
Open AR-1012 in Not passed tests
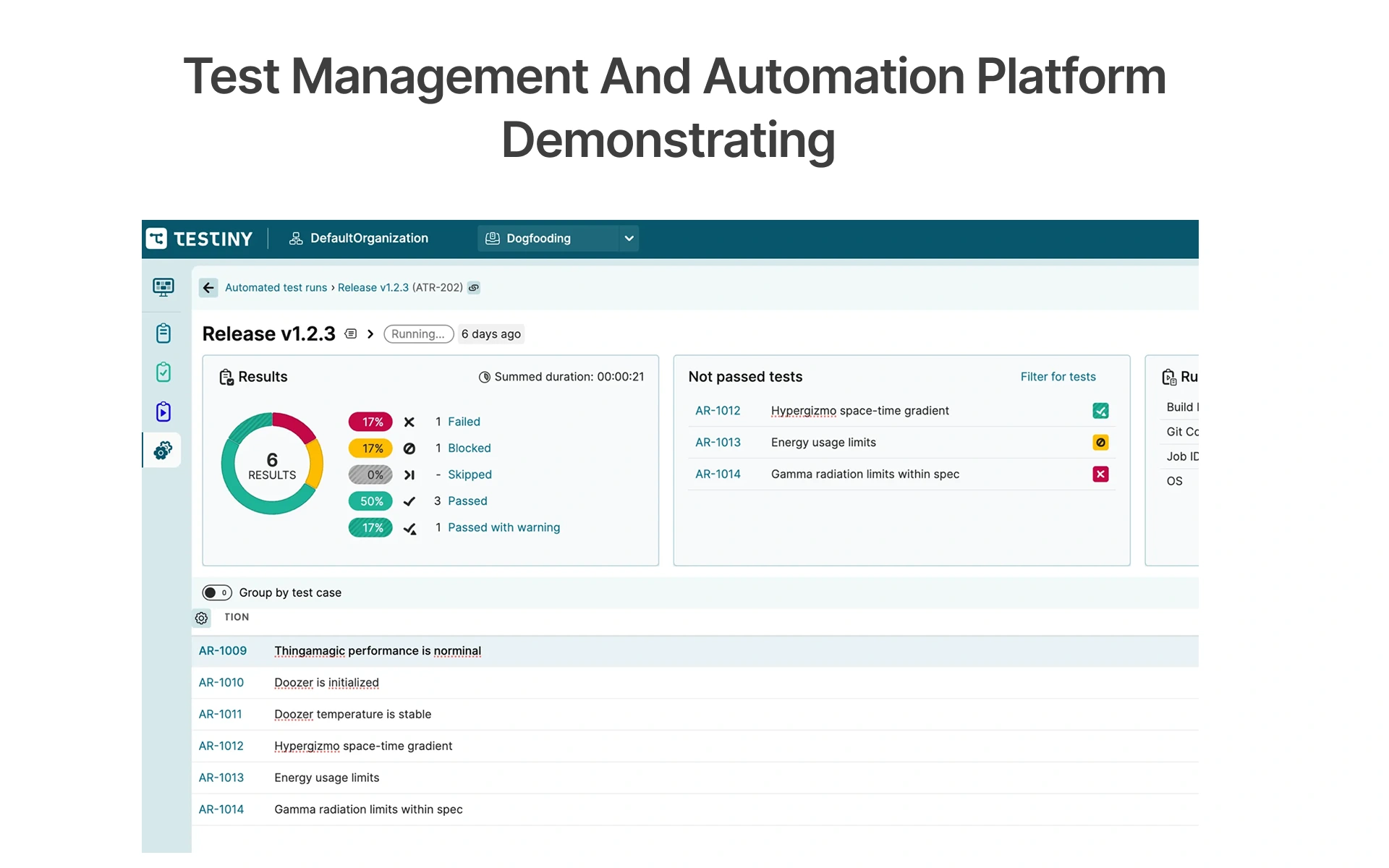pos(718,411)
